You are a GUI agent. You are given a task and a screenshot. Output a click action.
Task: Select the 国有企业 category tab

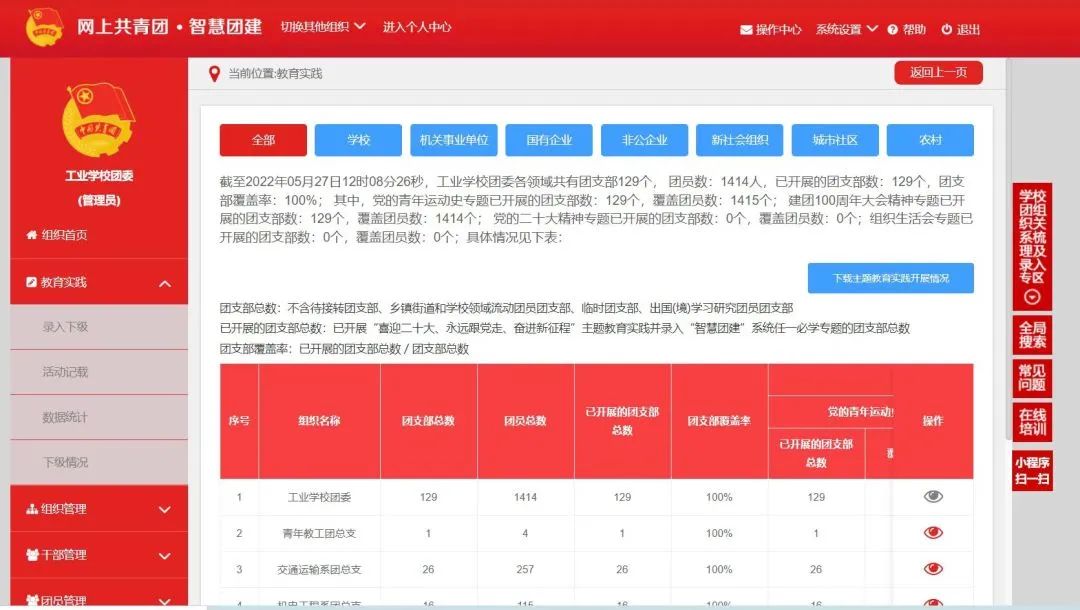tap(549, 140)
